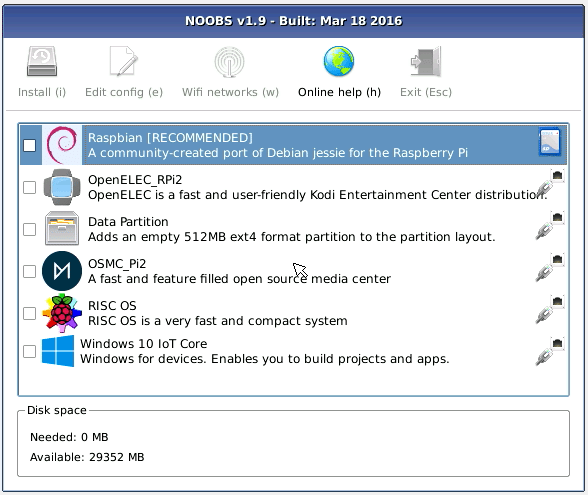Select the 'Raspbian [RECOMMENDED]' title text
588x495 pixels.
(170, 138)
